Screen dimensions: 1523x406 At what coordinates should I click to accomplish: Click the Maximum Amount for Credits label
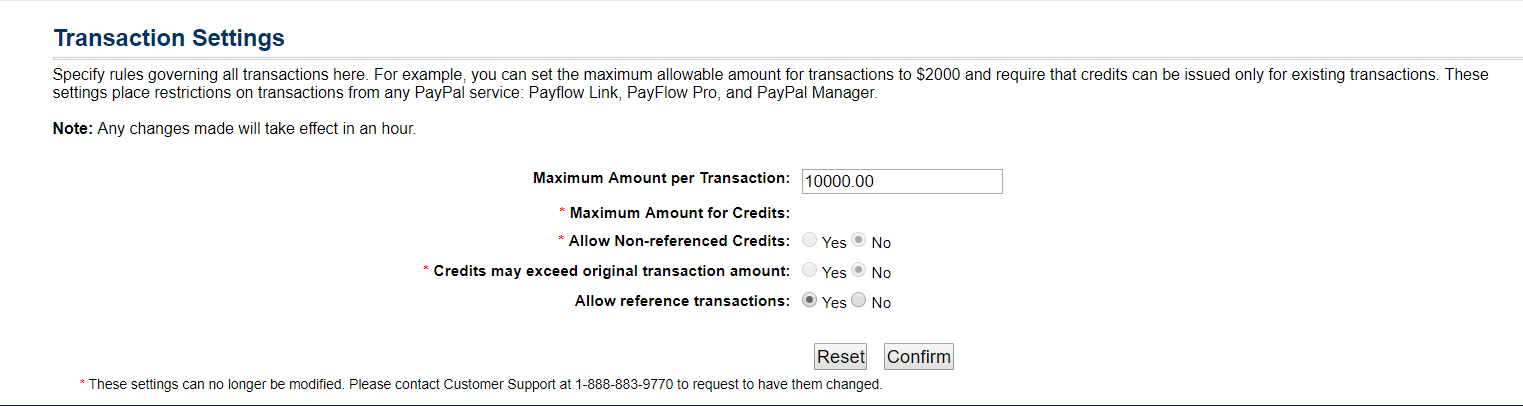click(x=680, y=212)
